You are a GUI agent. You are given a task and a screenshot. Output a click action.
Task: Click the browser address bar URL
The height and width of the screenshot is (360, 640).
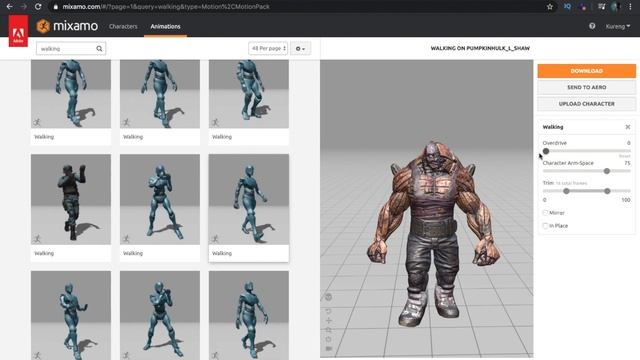click(166, 7)
